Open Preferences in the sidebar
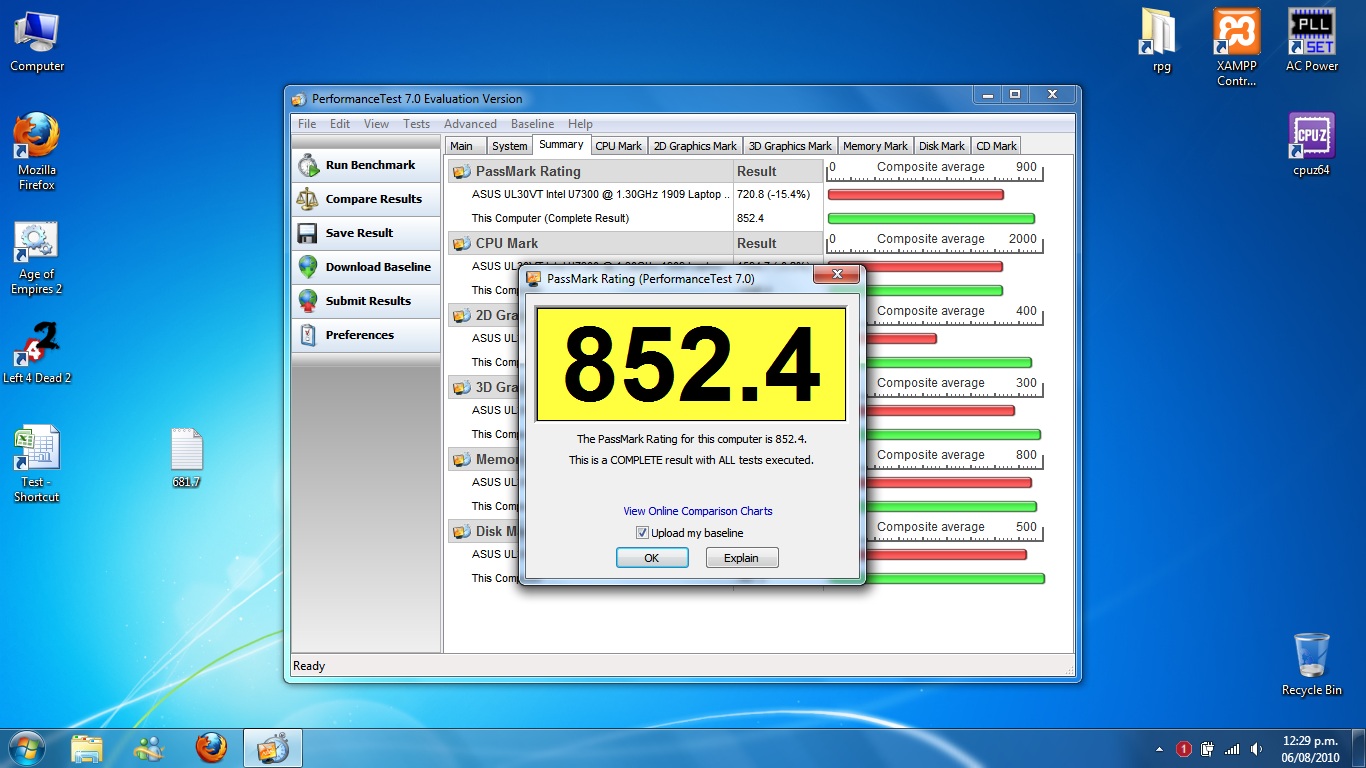The image size is (1366, 768). 366,335
